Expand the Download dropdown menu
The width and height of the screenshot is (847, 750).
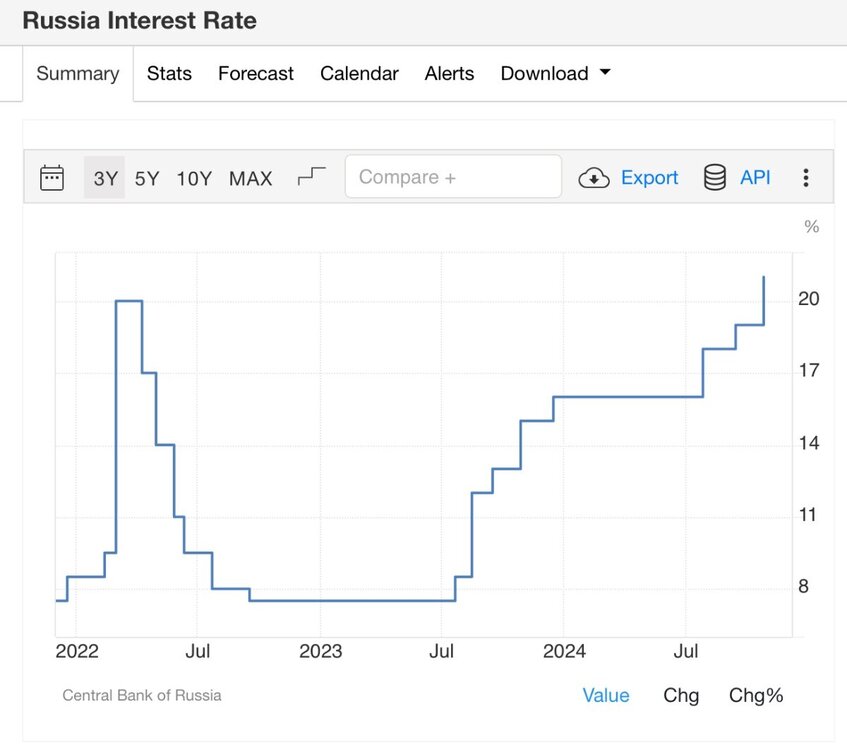click(555, 73)
